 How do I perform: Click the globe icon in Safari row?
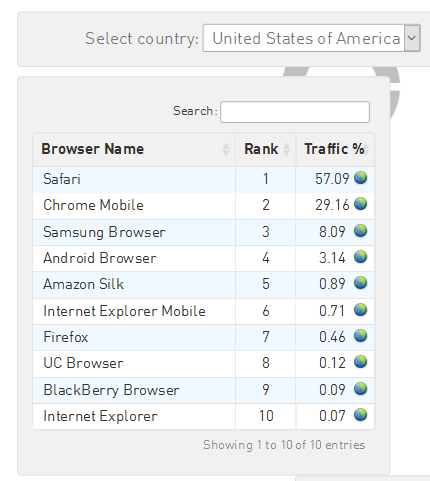click(360, 178)
